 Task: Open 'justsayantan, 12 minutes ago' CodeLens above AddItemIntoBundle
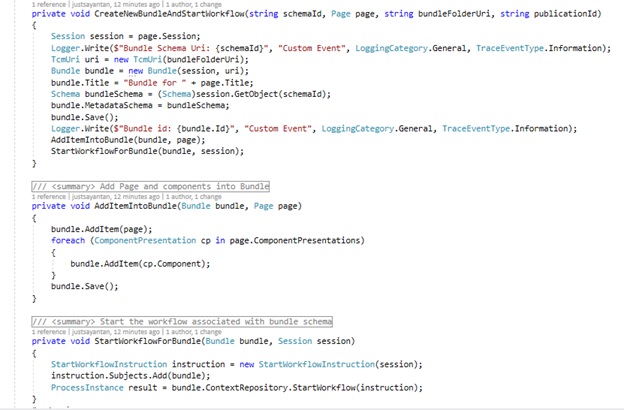pyautogui.click(x=116, y=197)
